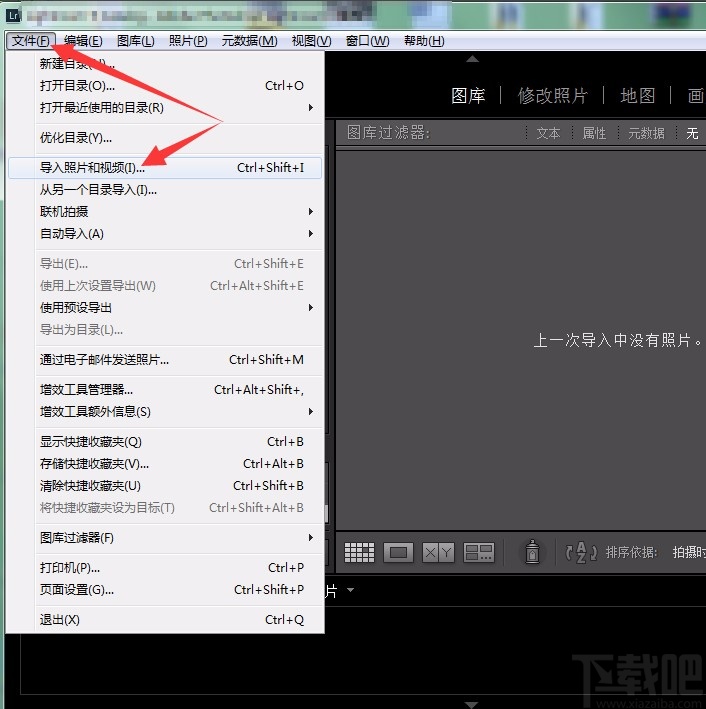The width and height of the screenshot is (706, 709).
Task: Click the Lightroom Lr app icon
Action: point(13,15)
